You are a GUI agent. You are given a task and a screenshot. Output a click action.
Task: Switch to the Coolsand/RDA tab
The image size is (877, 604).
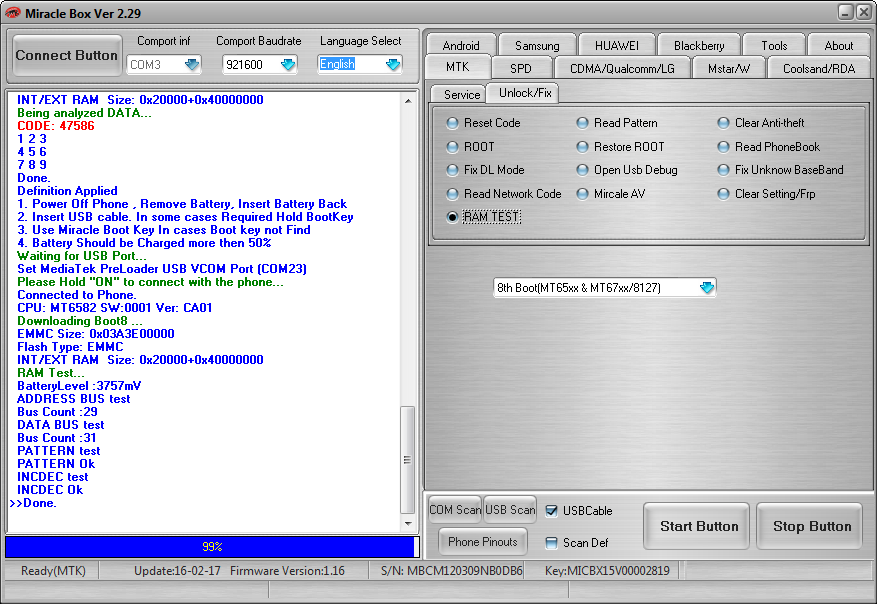pyautogui.click(x=819, y=68)
